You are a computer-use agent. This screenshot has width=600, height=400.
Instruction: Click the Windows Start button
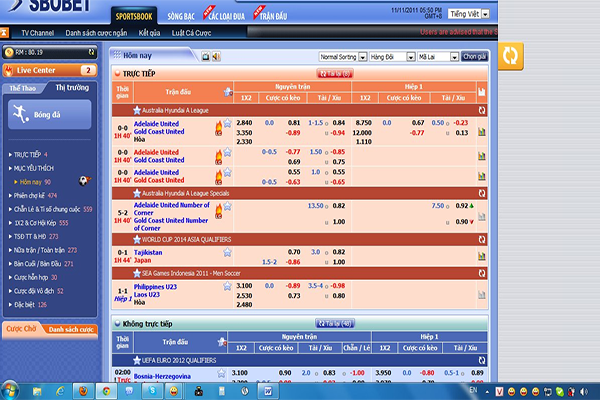click(10, 391)
